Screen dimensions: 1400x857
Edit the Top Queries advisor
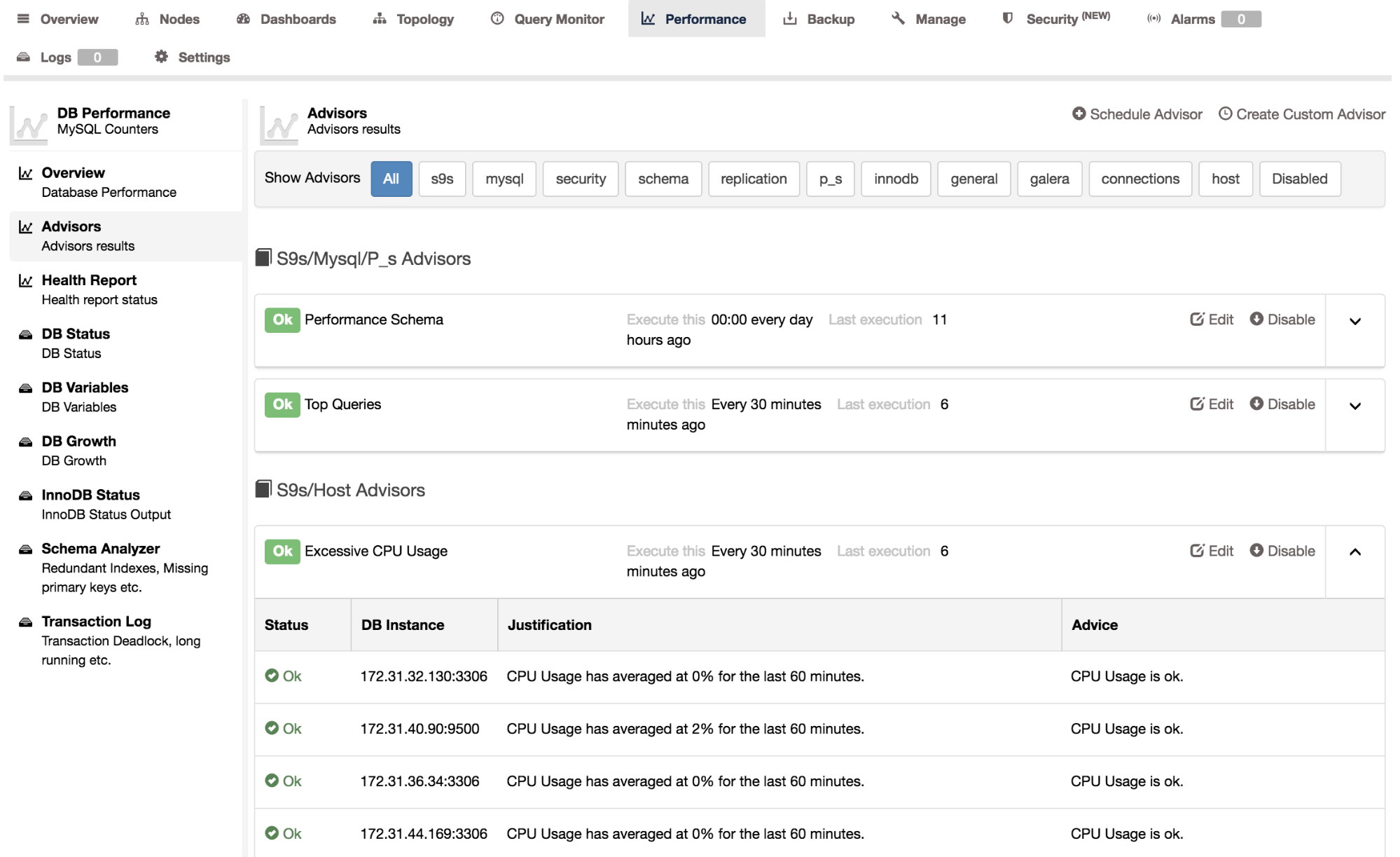(x=1212, y=404)
